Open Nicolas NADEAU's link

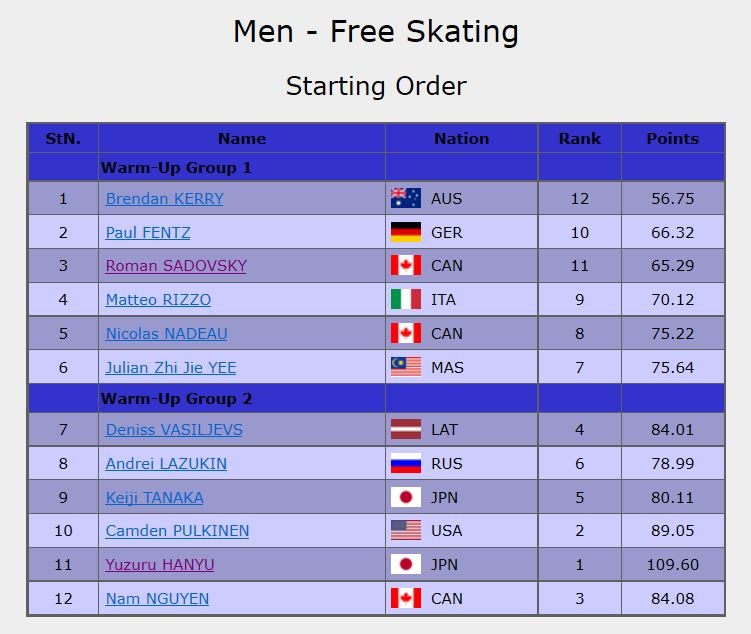coord(166,334)
